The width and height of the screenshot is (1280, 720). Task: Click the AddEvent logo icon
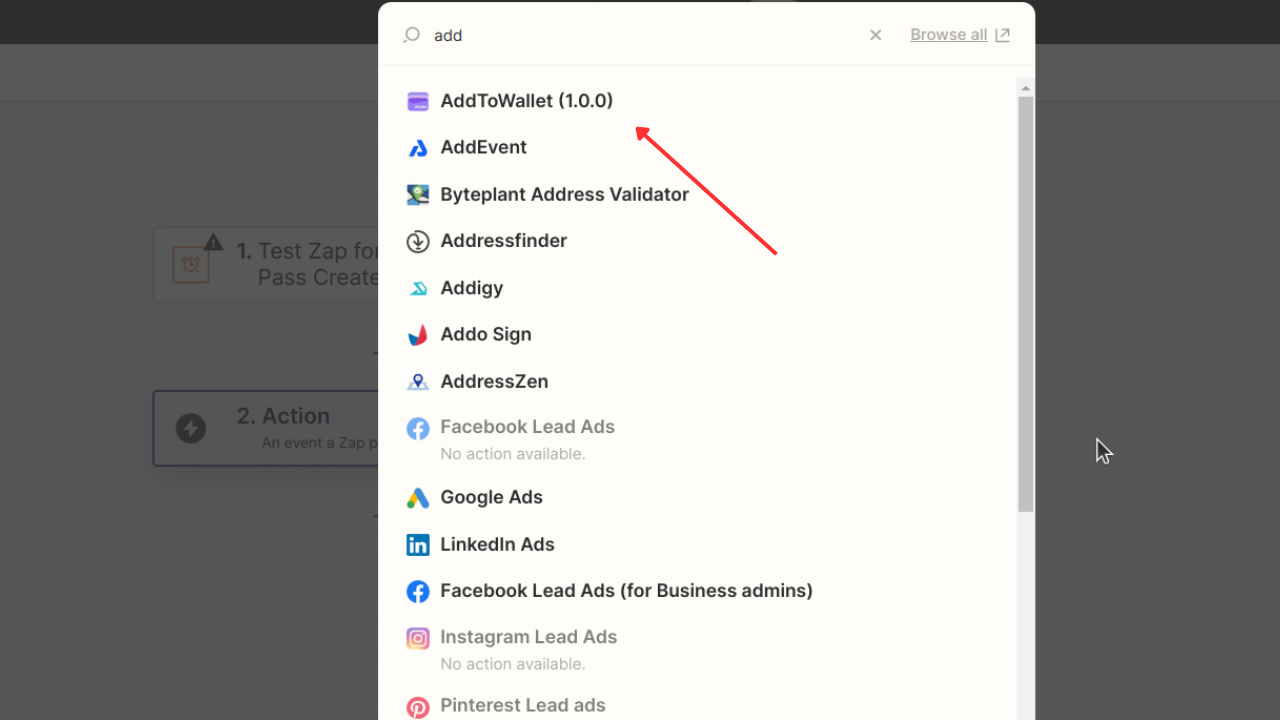(418, 147)
